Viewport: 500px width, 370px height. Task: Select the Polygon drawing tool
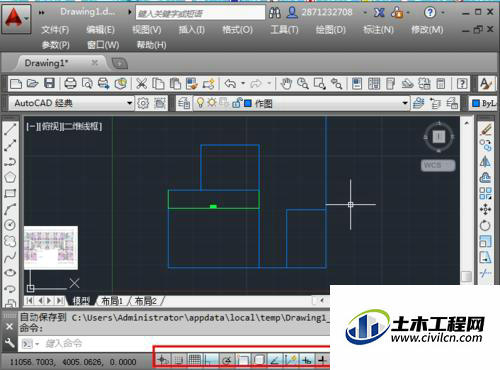10,177
